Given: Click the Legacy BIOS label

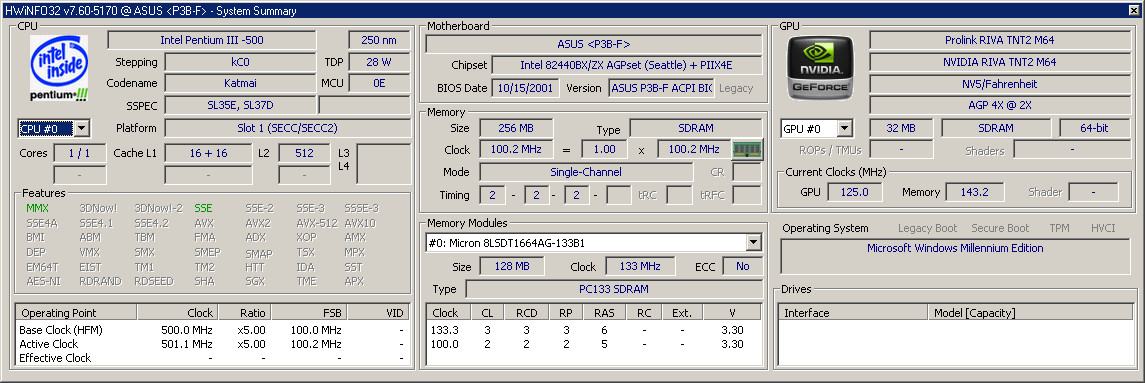Looking at the screenshot, I should click(x=735, y=88).
